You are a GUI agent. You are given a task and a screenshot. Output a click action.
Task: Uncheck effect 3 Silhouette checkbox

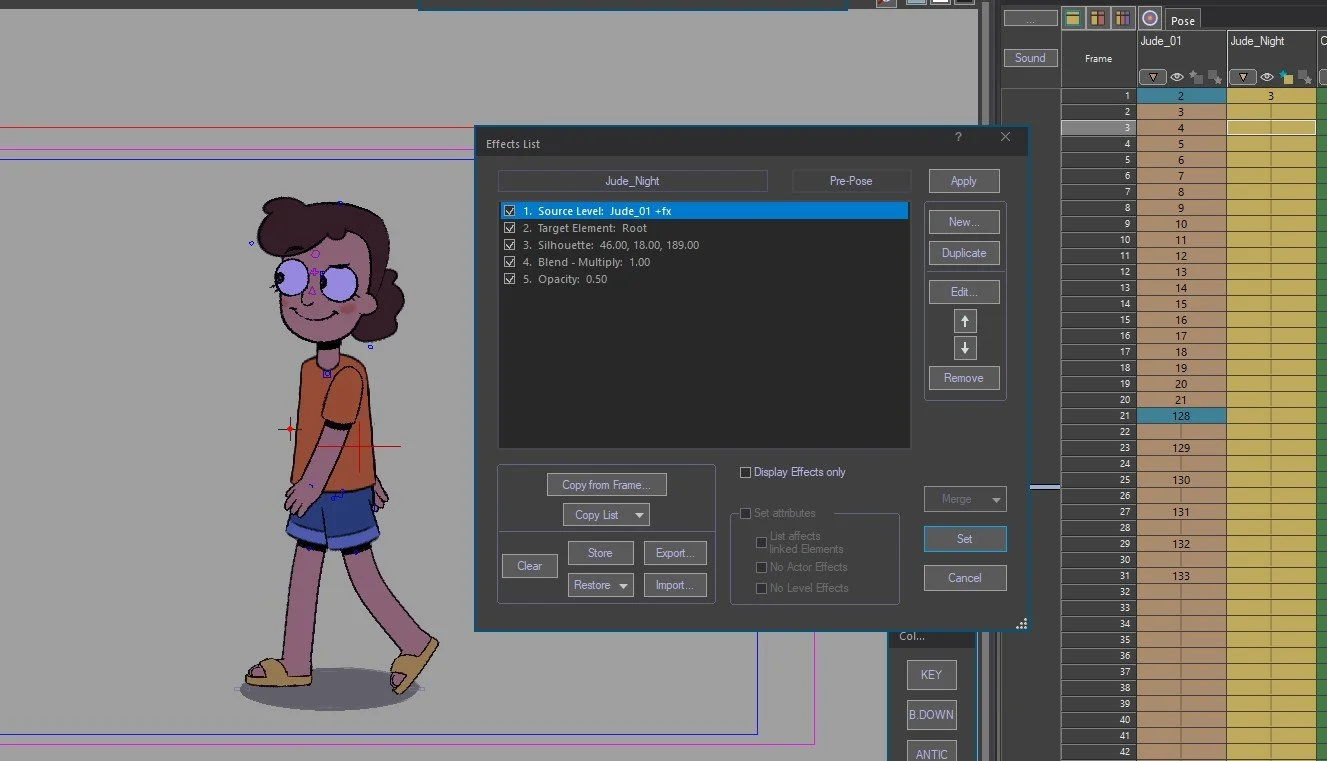[510, 245]
